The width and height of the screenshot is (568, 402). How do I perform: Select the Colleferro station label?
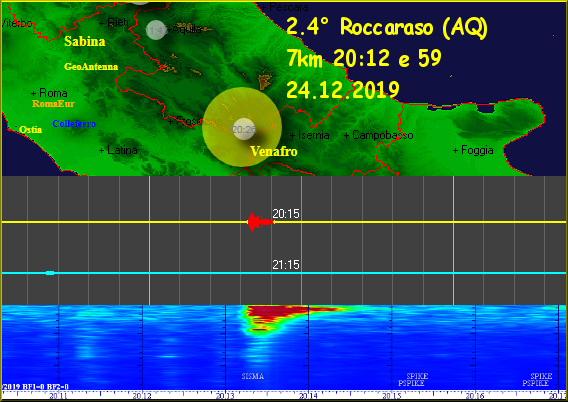coord(74,124)
